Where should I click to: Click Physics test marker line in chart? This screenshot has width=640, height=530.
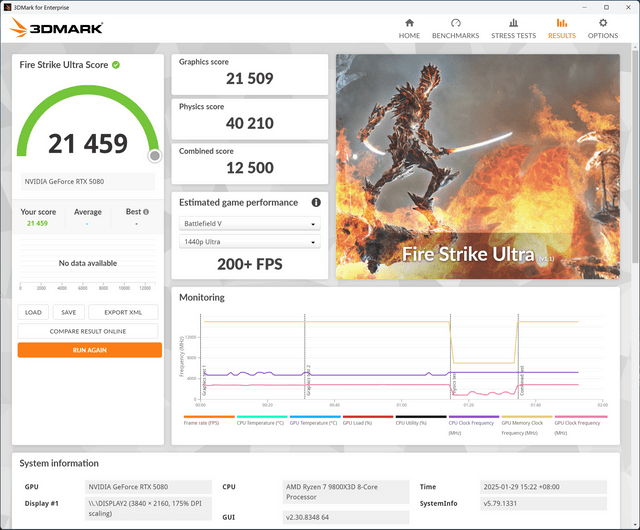click(x=451, y=356)
